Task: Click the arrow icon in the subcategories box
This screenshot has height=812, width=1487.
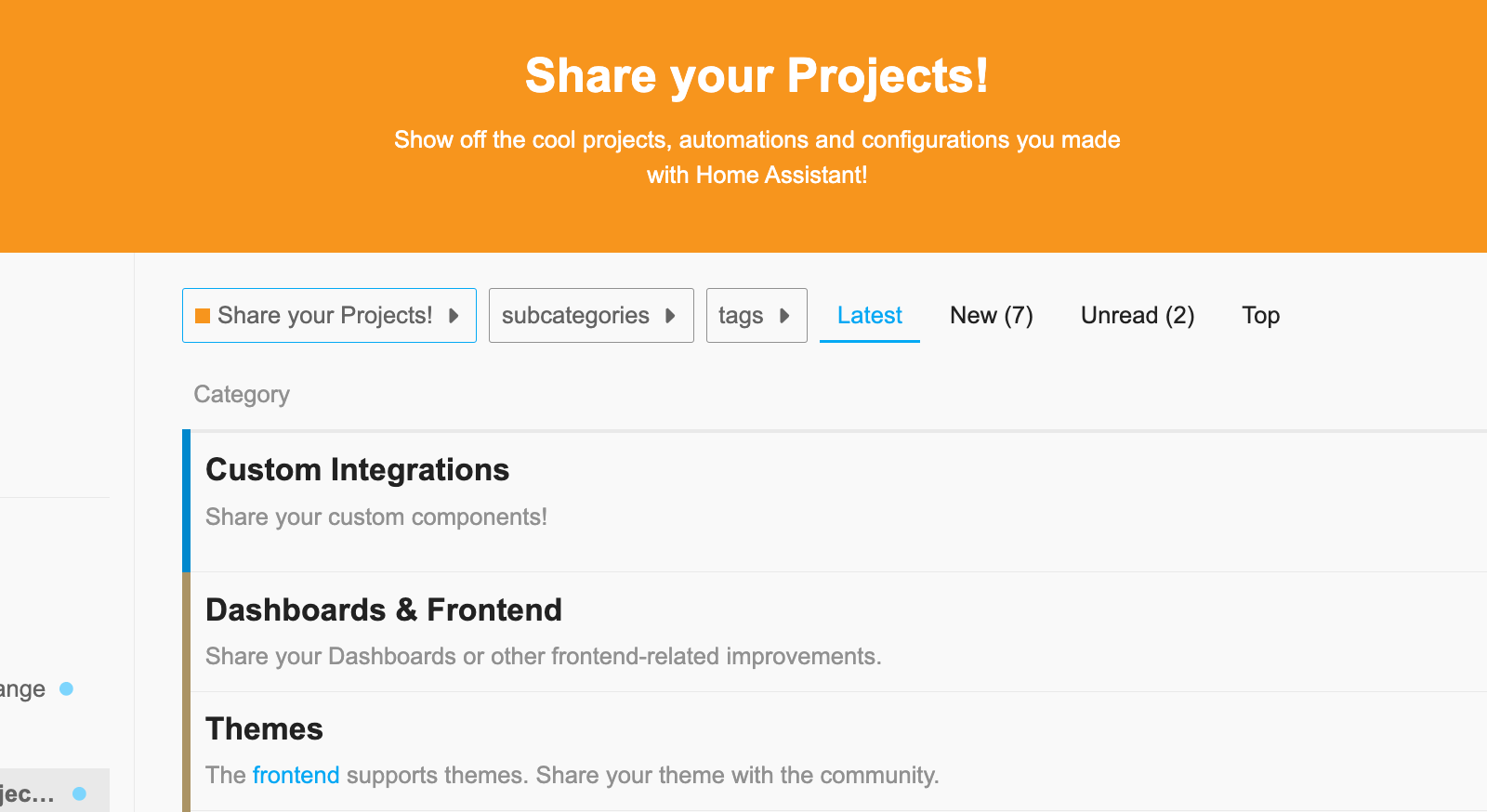Action: point(672,315)
